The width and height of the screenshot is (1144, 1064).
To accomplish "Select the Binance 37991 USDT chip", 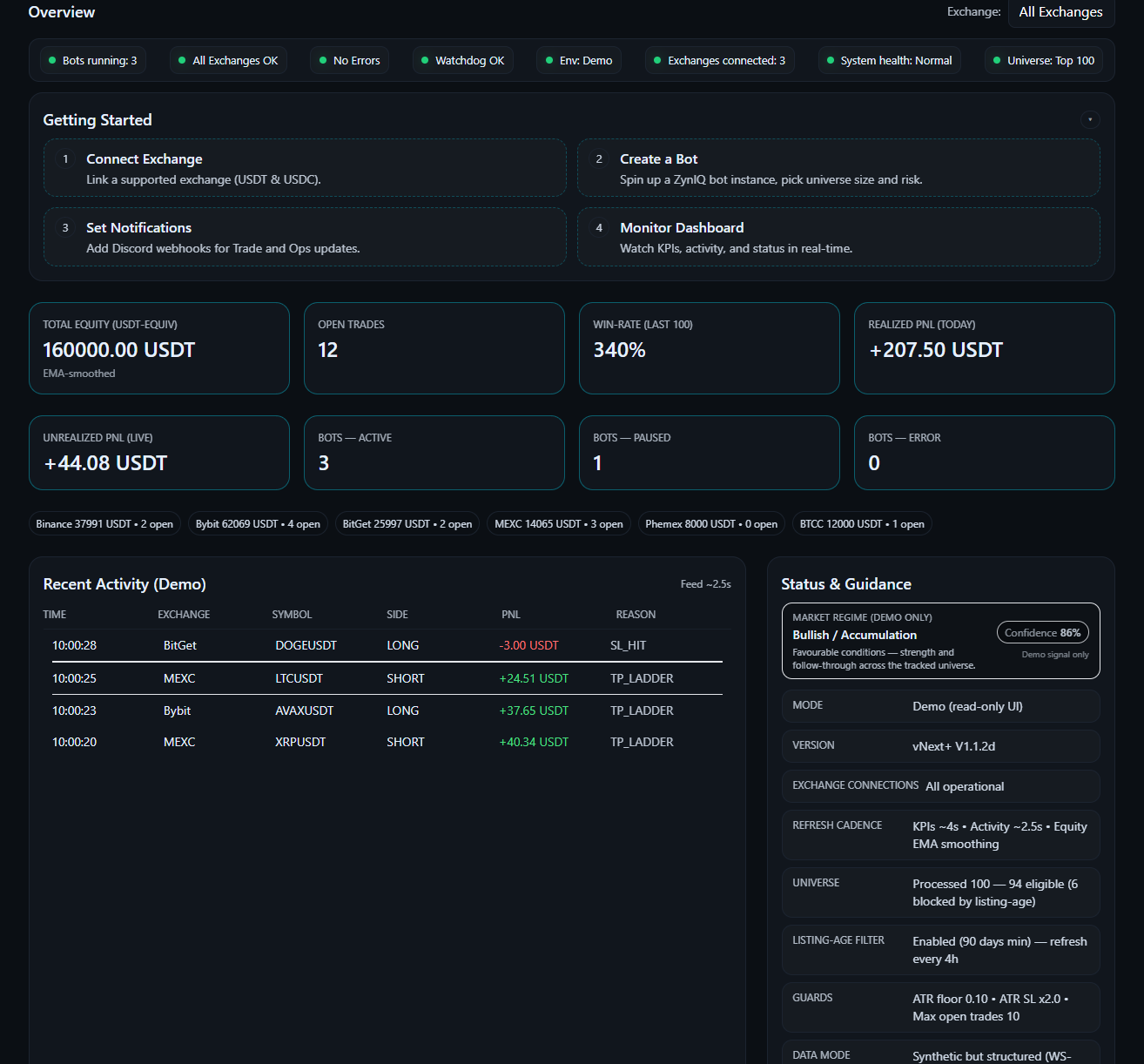I will point(104,523).
